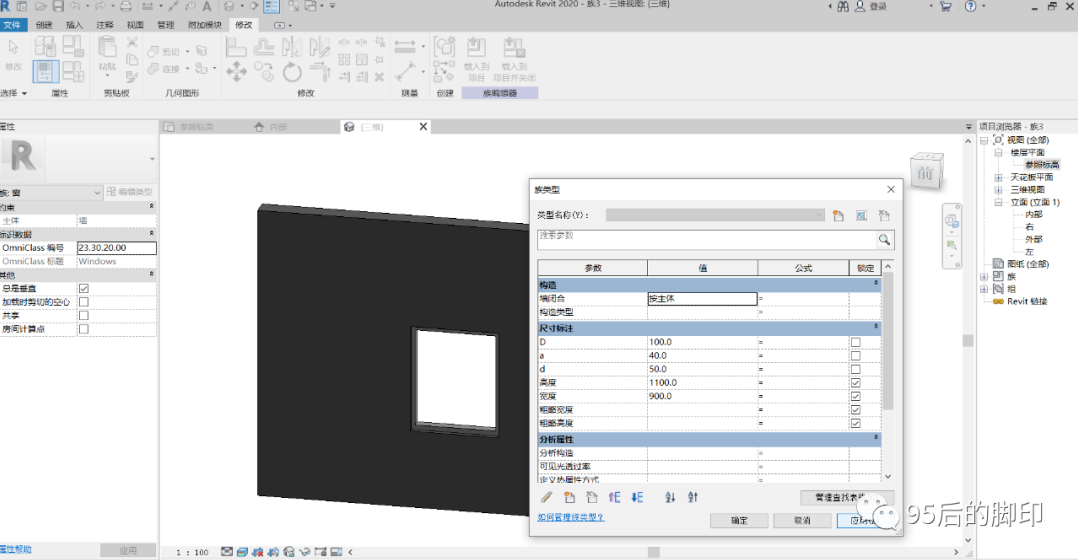1078x560 pixels.
Task: Click the New Type icon beside type name
Action: 838,215
